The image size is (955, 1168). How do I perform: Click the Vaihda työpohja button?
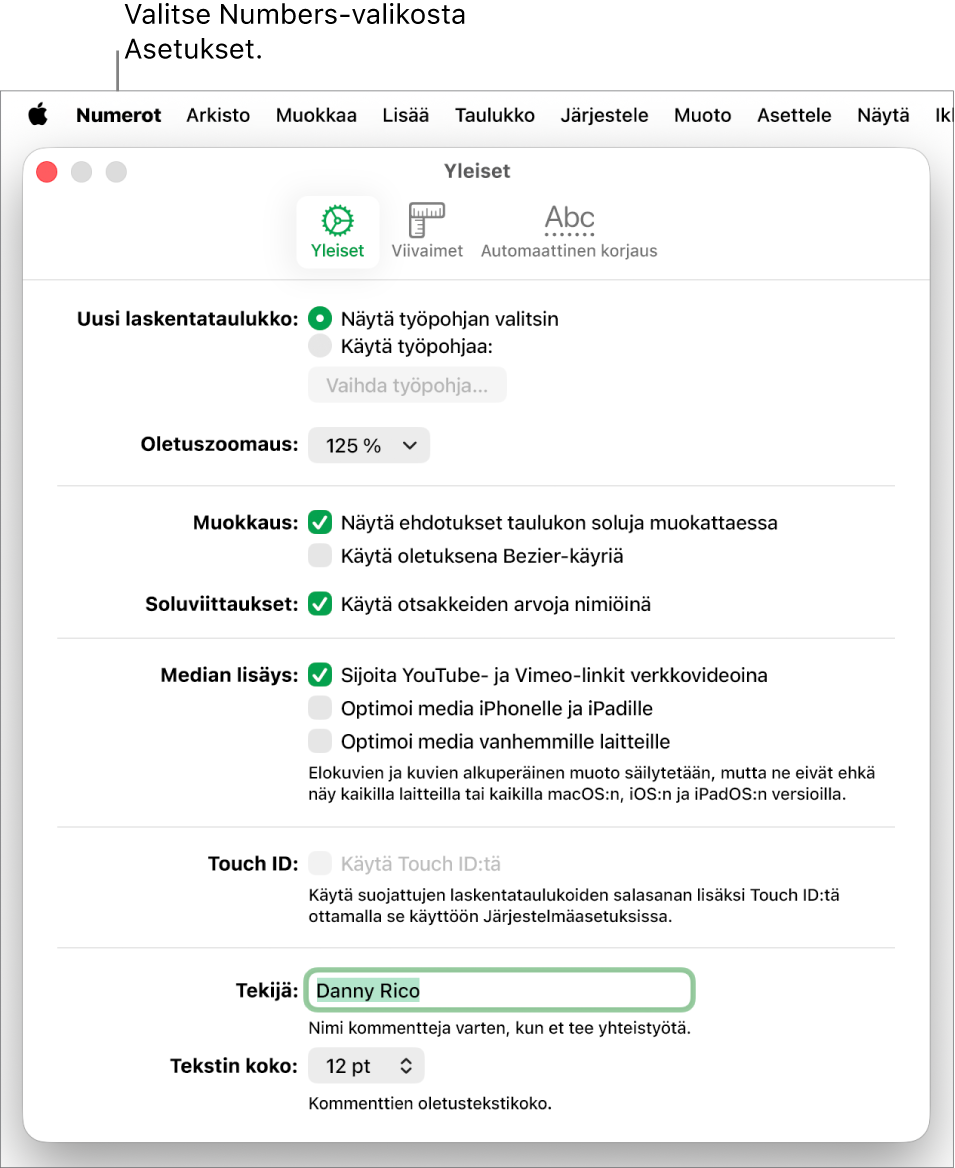click(407, 385)
